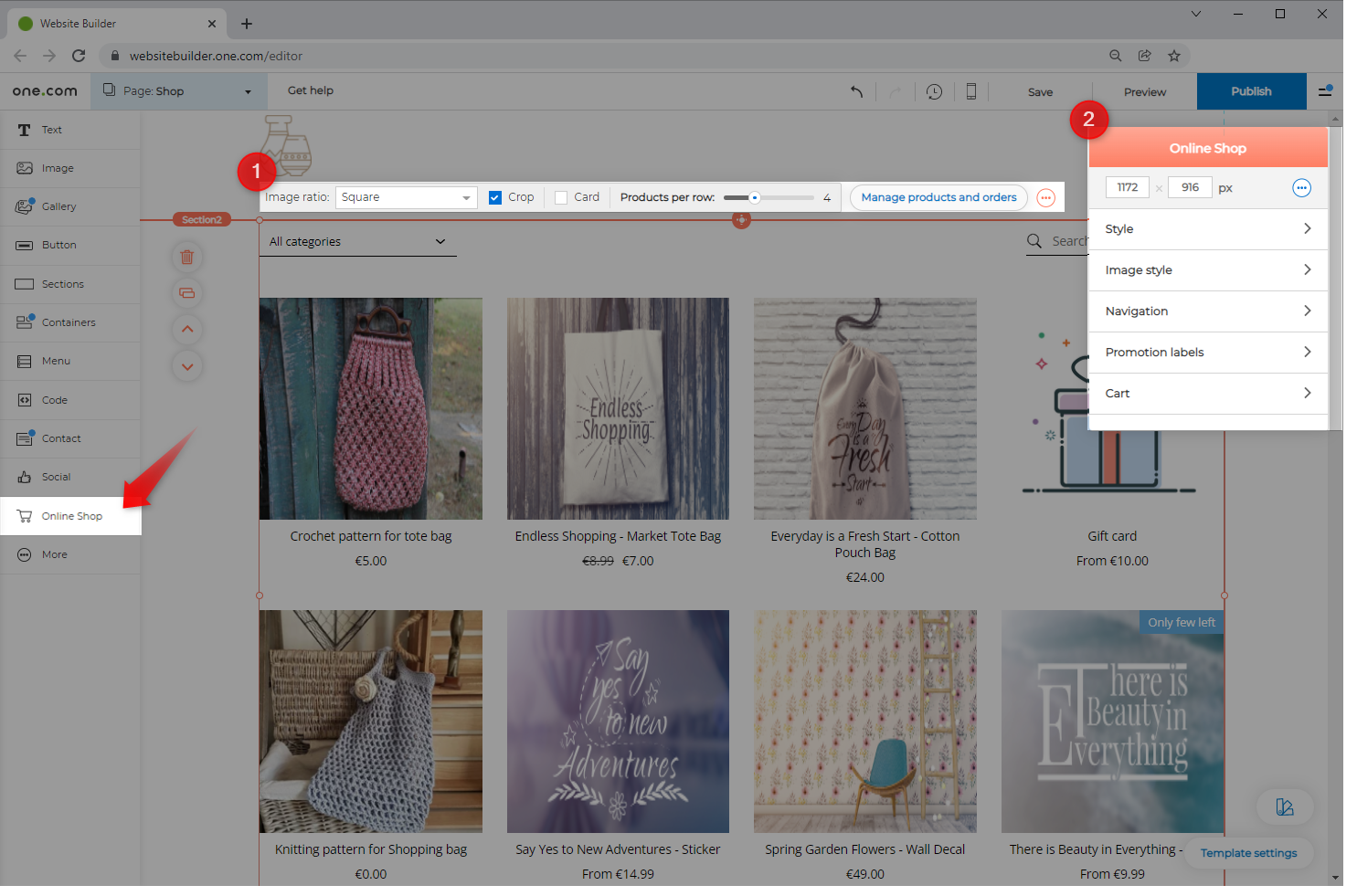Uncheck the Crop checkbox

495,197
